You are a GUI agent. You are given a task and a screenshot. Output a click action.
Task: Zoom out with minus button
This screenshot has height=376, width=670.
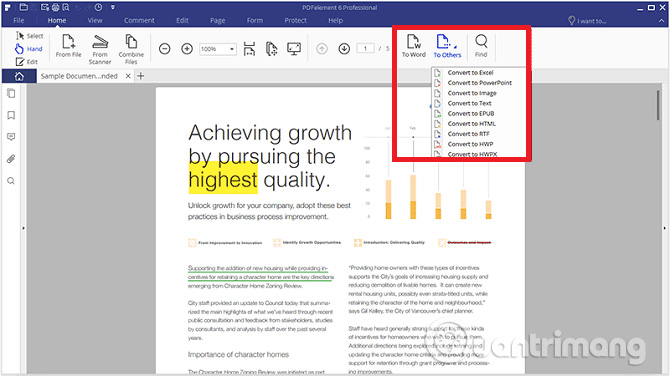pos(165,49)
